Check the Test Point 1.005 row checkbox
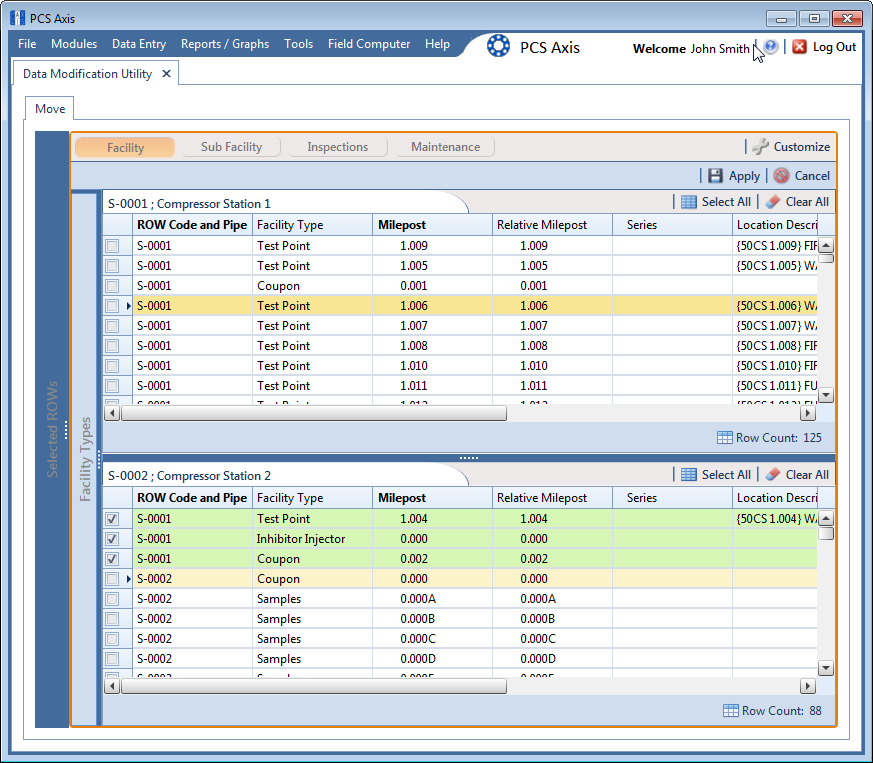Screen dimensions: 873x763 point(112,266)
